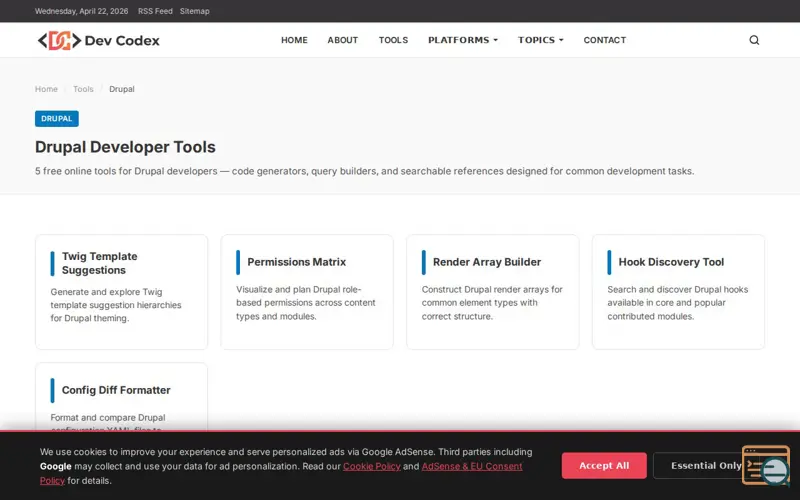Click the description starting "Visualize and plan Drupal"
The width and height of the screenshot is (800, 500).
point(306,303)
